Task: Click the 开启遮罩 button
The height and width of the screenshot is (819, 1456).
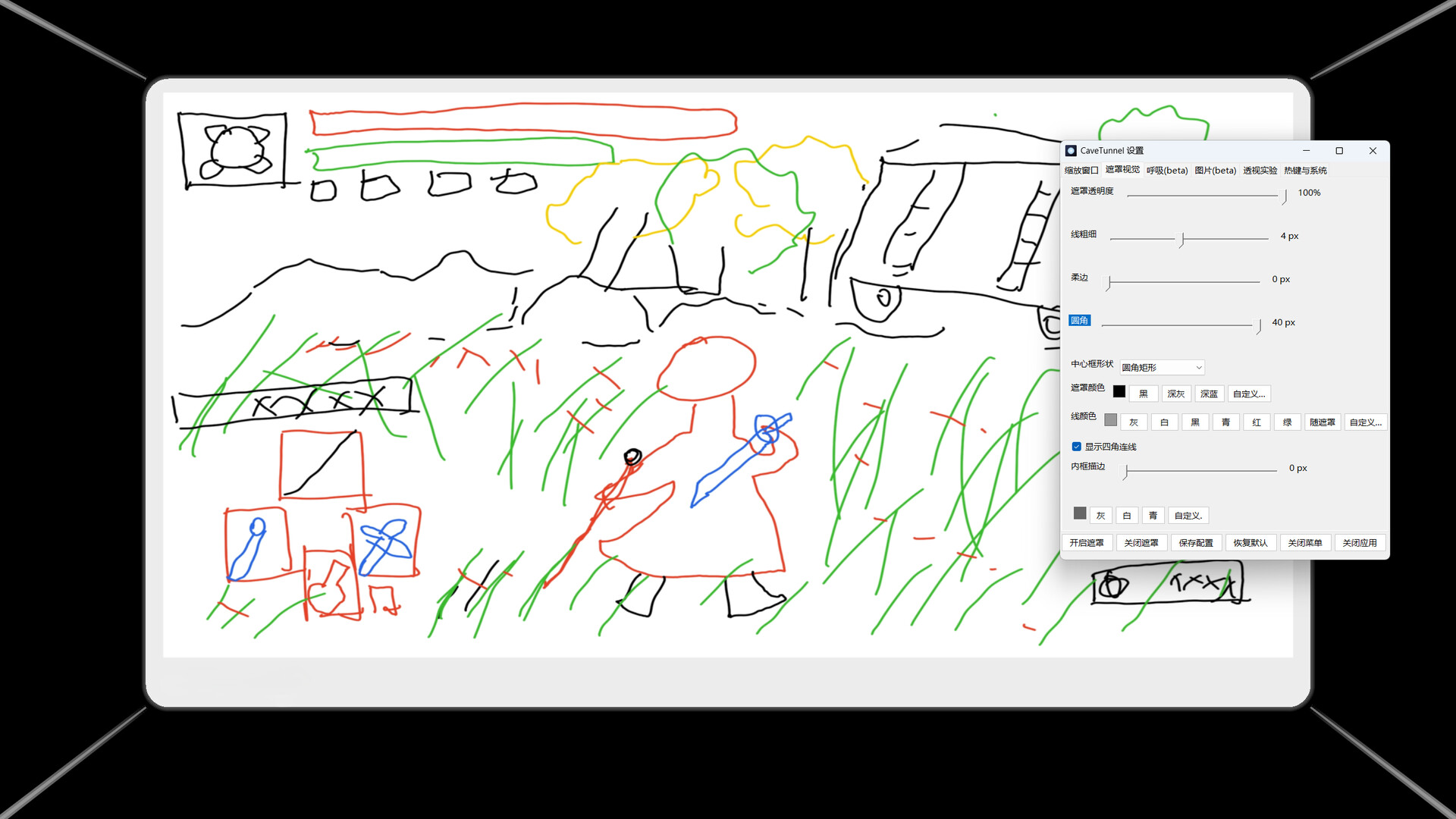Action: pyautogui.click(x=1087, y=543)
